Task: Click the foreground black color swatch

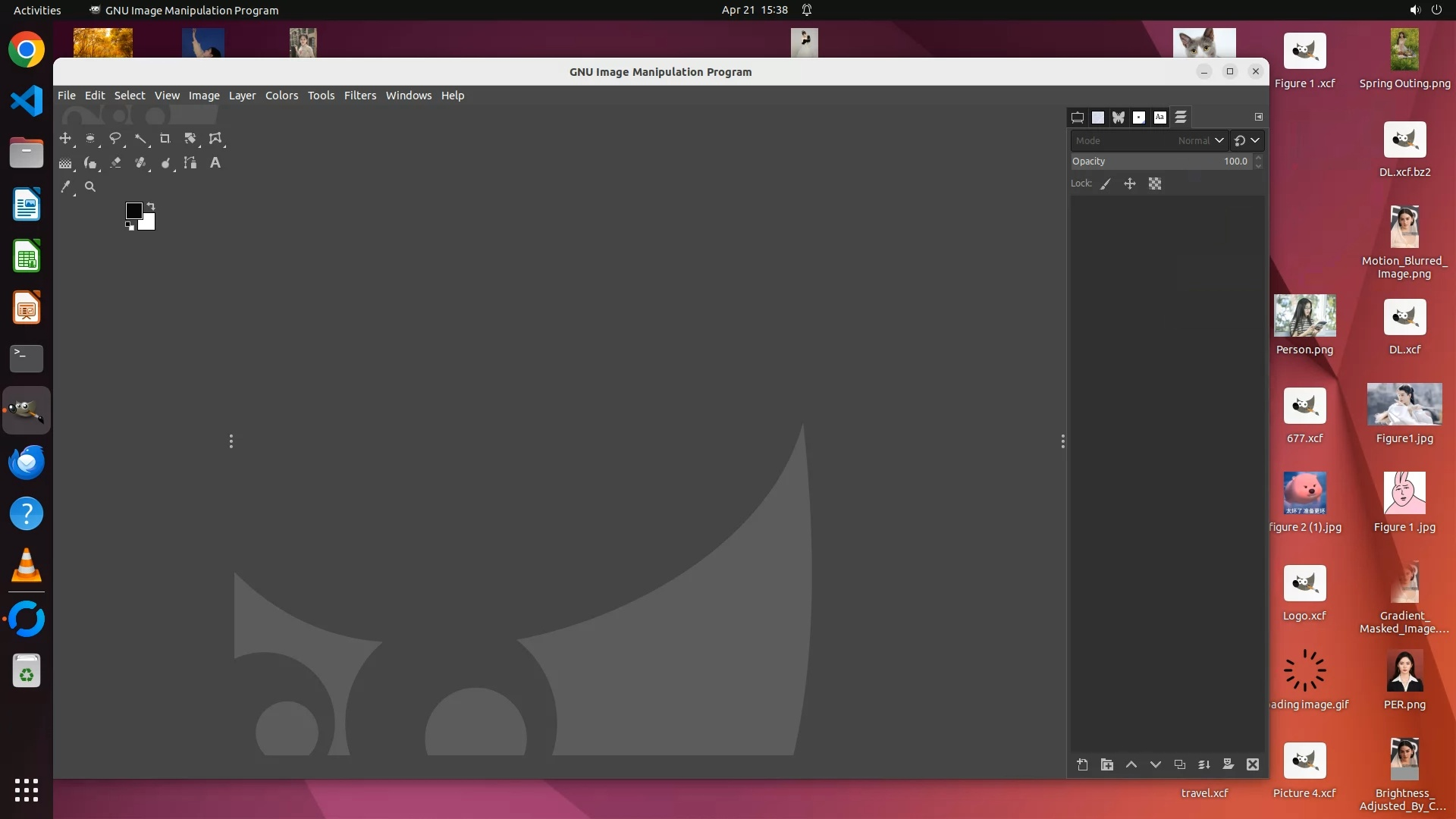Action: (x=133, y=210)
